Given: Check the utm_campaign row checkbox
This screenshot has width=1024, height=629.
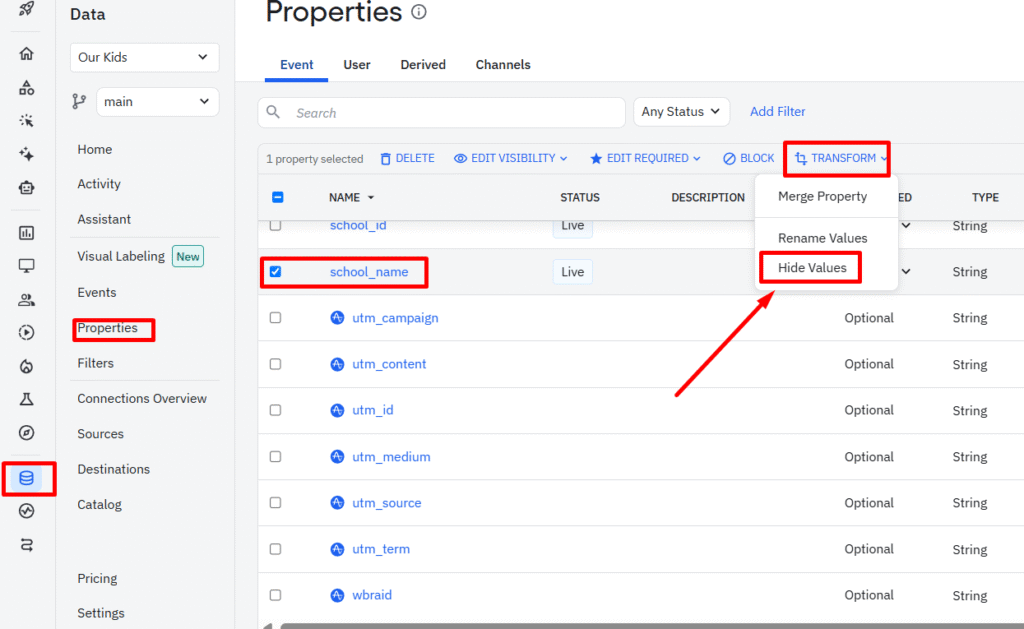Looking at the screenshot, I should pyautogui.click(x=276, y=318).
